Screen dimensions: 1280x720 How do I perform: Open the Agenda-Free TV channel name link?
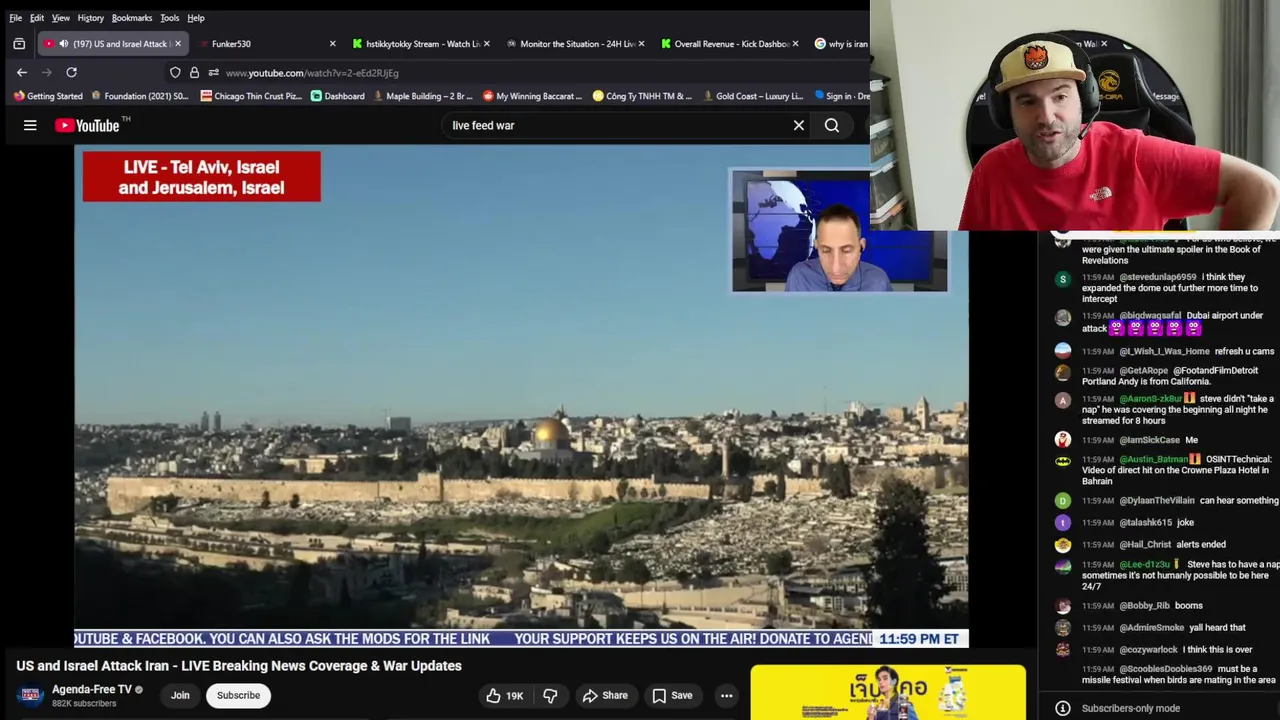point(92,690)
